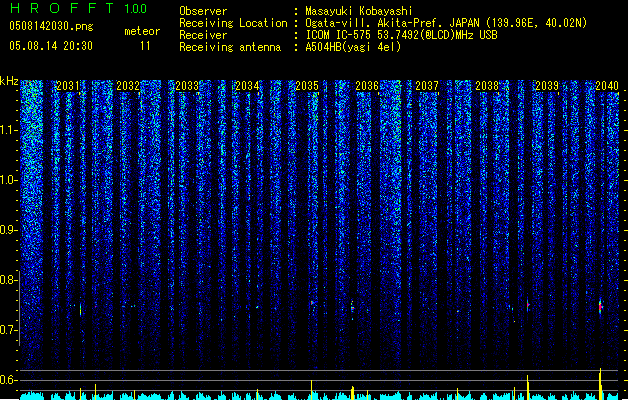Click the meteor echo just after 2031
The image size is (629, 400).
tap(81, 309)
